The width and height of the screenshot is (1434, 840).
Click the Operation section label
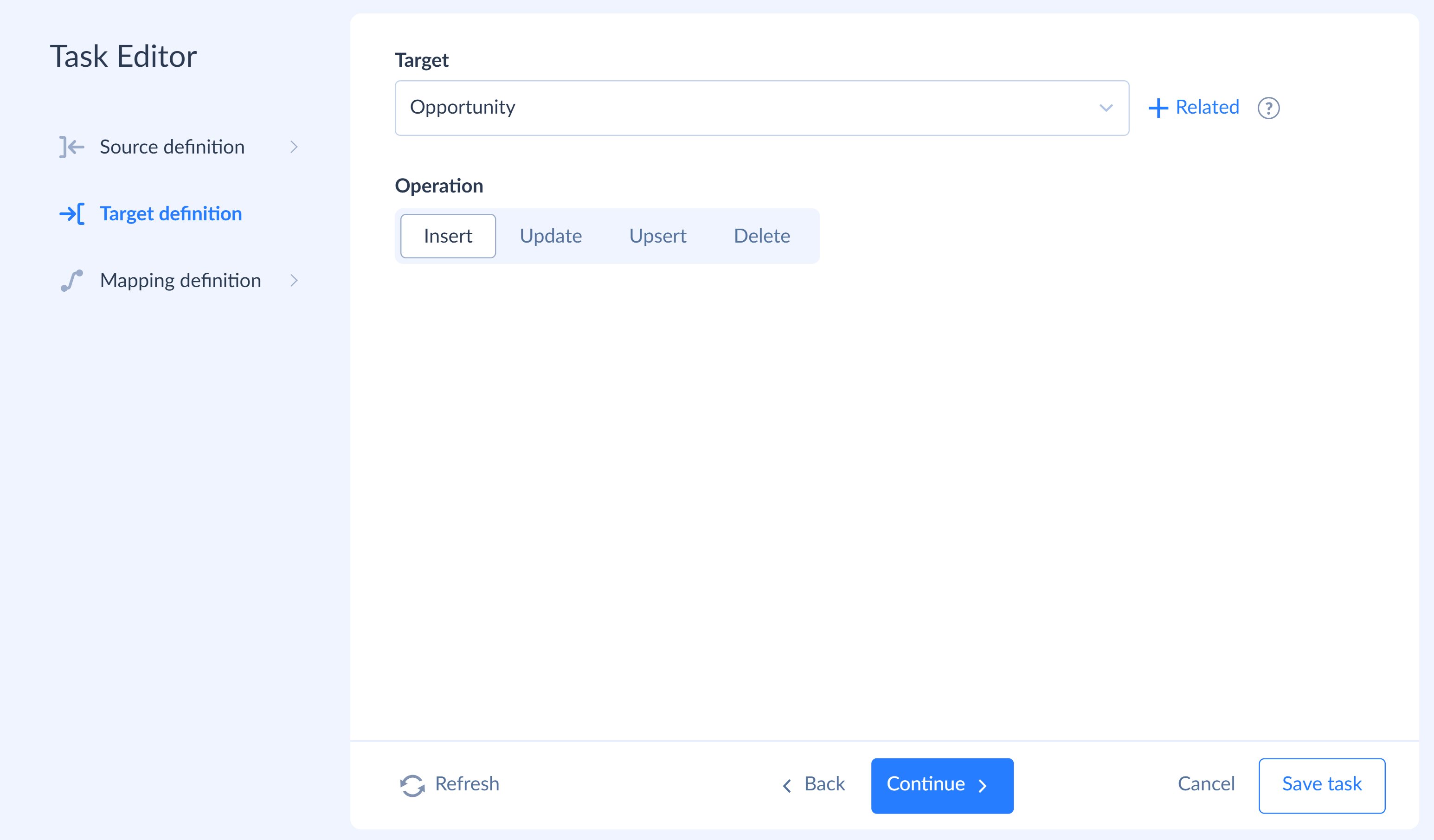click(439, 186)
